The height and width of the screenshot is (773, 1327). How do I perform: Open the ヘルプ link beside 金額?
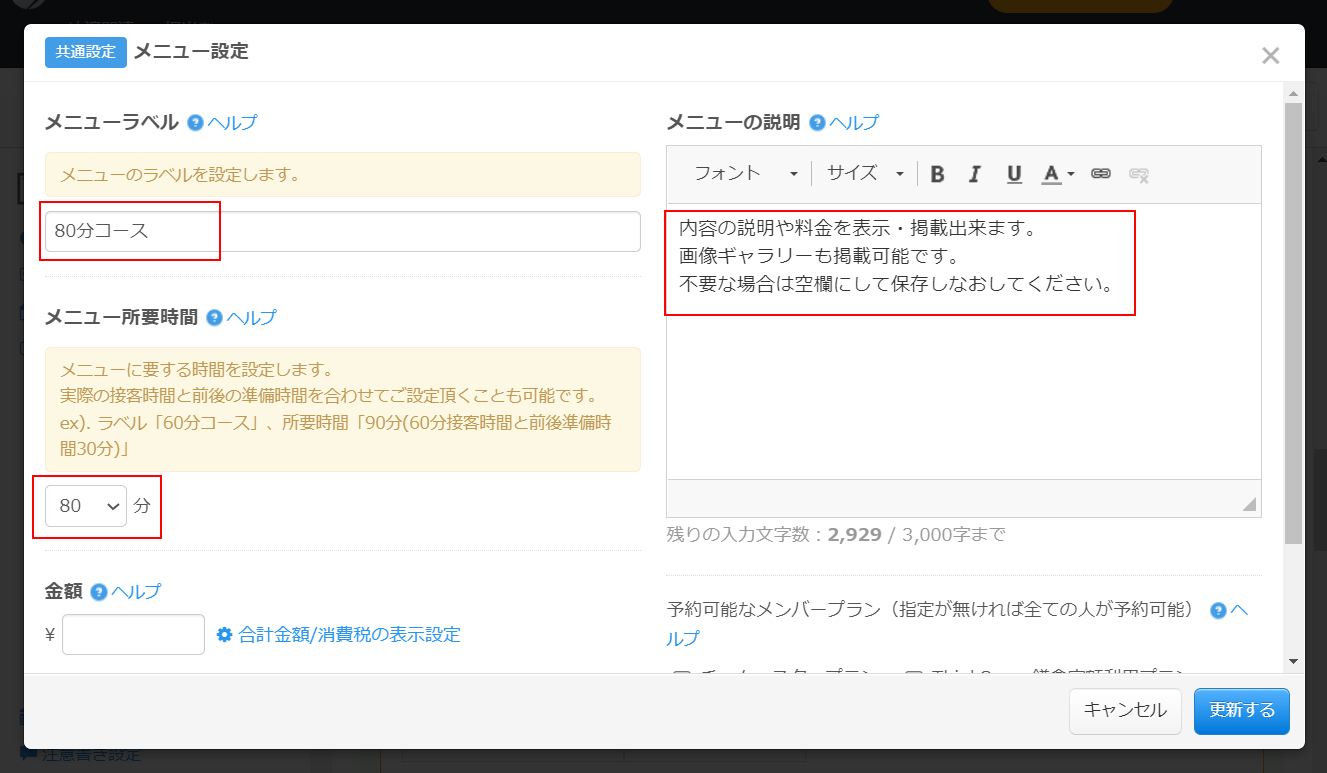point(136,591)
